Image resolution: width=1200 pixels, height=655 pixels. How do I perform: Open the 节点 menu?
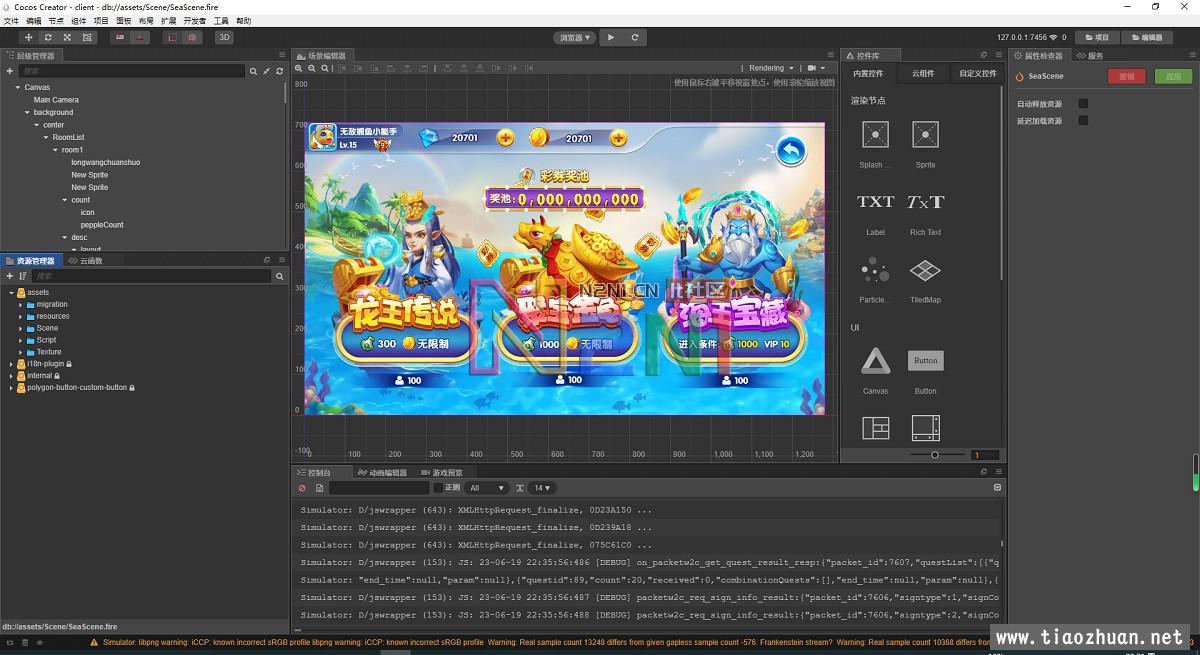56,20
